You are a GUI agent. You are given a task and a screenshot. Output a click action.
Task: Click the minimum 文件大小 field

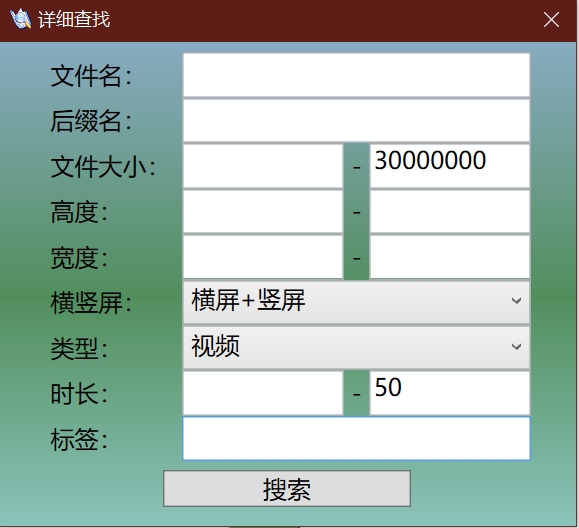[263, 166]
